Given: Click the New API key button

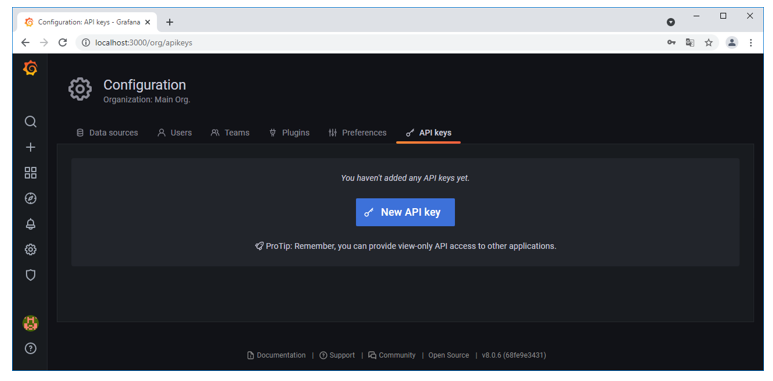Looking at the screenshot, I should click(x=405, y=212).
